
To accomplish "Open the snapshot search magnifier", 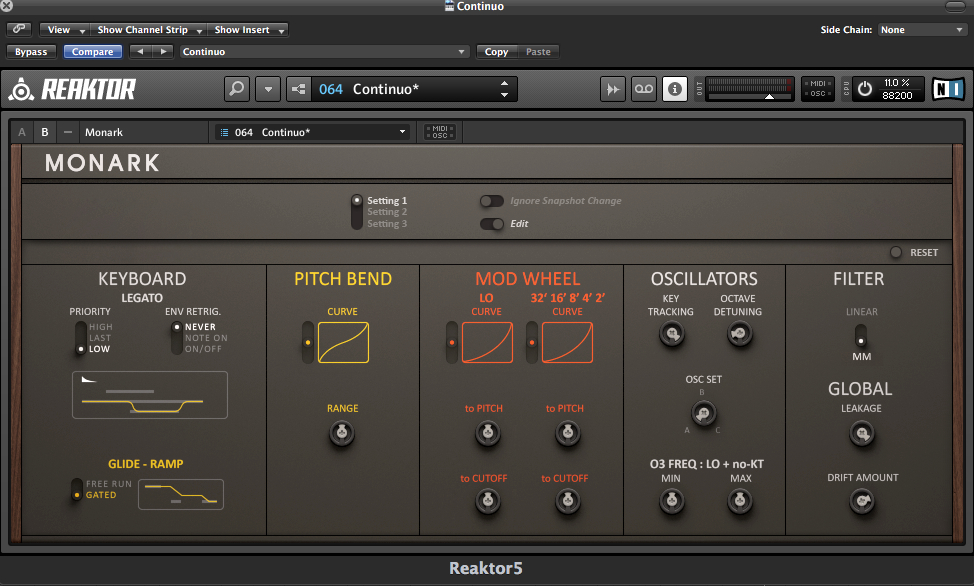I will (x=236, y=88).
